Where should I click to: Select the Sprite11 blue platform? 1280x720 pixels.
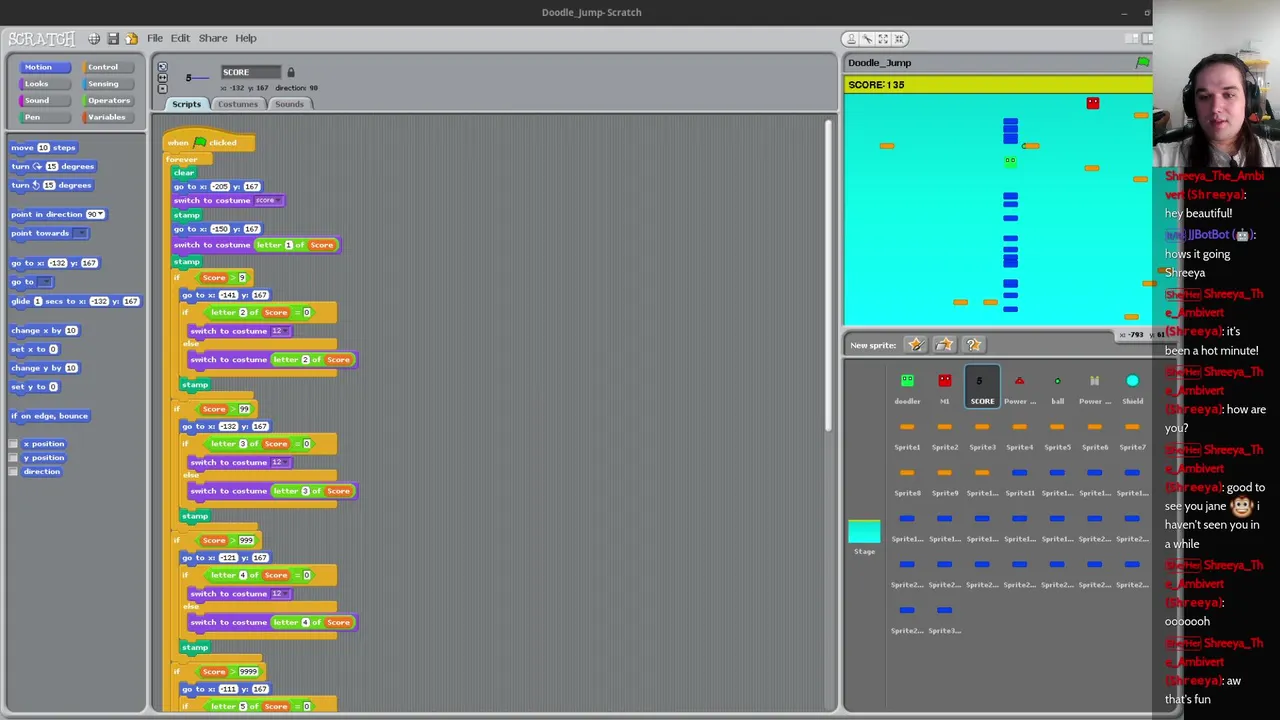pos(1019,481)
